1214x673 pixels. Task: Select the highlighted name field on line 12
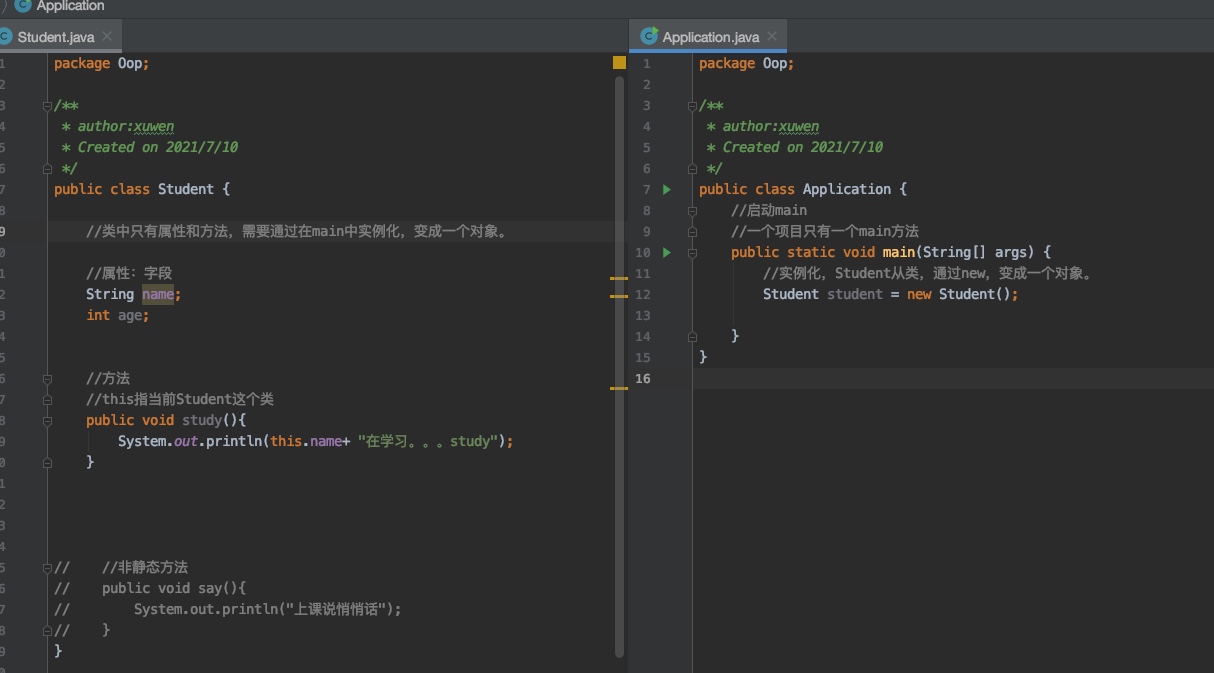click(x=158, y=294)
